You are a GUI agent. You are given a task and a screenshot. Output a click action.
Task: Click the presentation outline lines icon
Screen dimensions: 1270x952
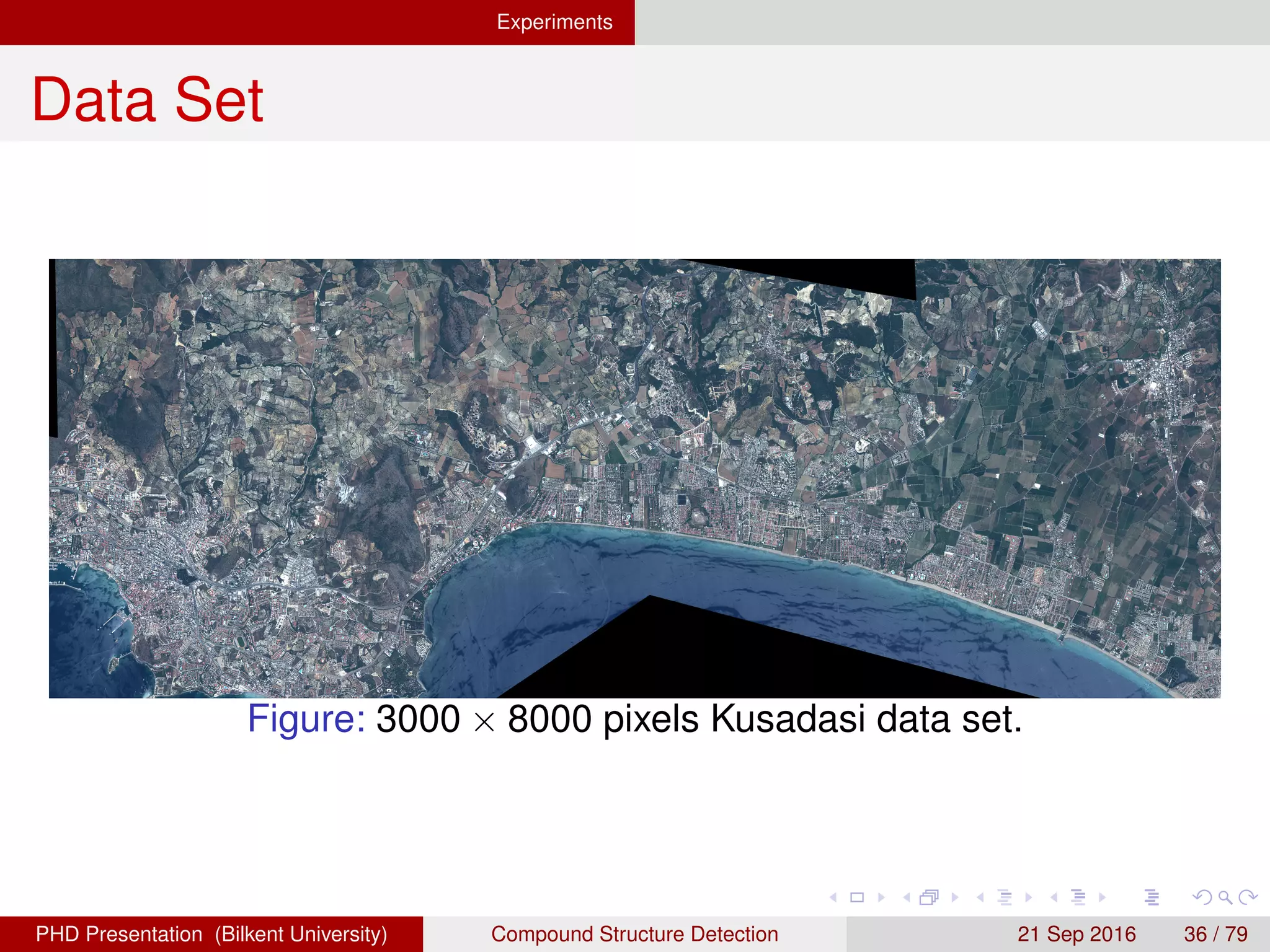click(x=1152, y=897)
